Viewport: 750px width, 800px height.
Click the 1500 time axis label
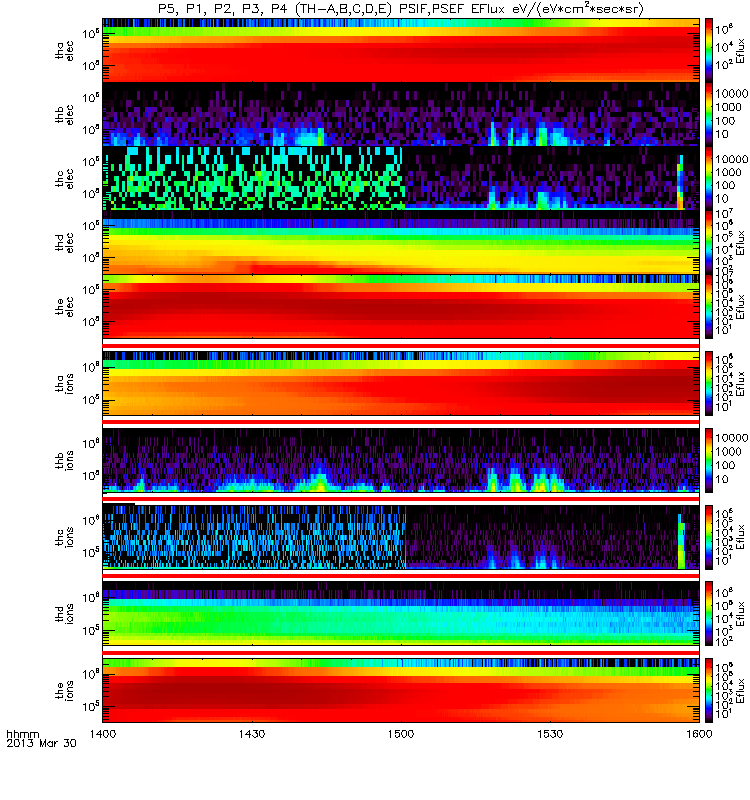(401, 734)
